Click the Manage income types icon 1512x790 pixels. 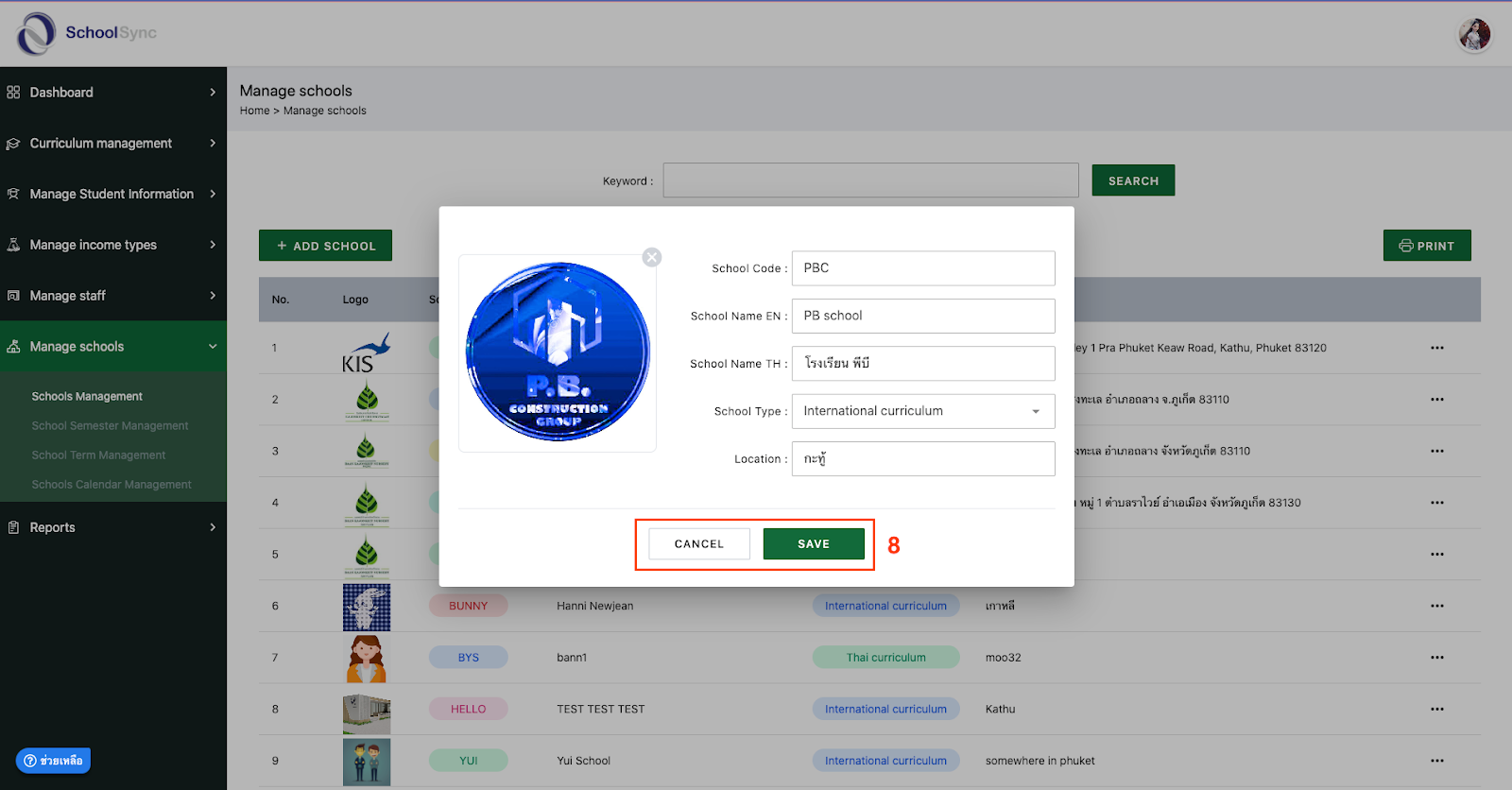(13, 245)
